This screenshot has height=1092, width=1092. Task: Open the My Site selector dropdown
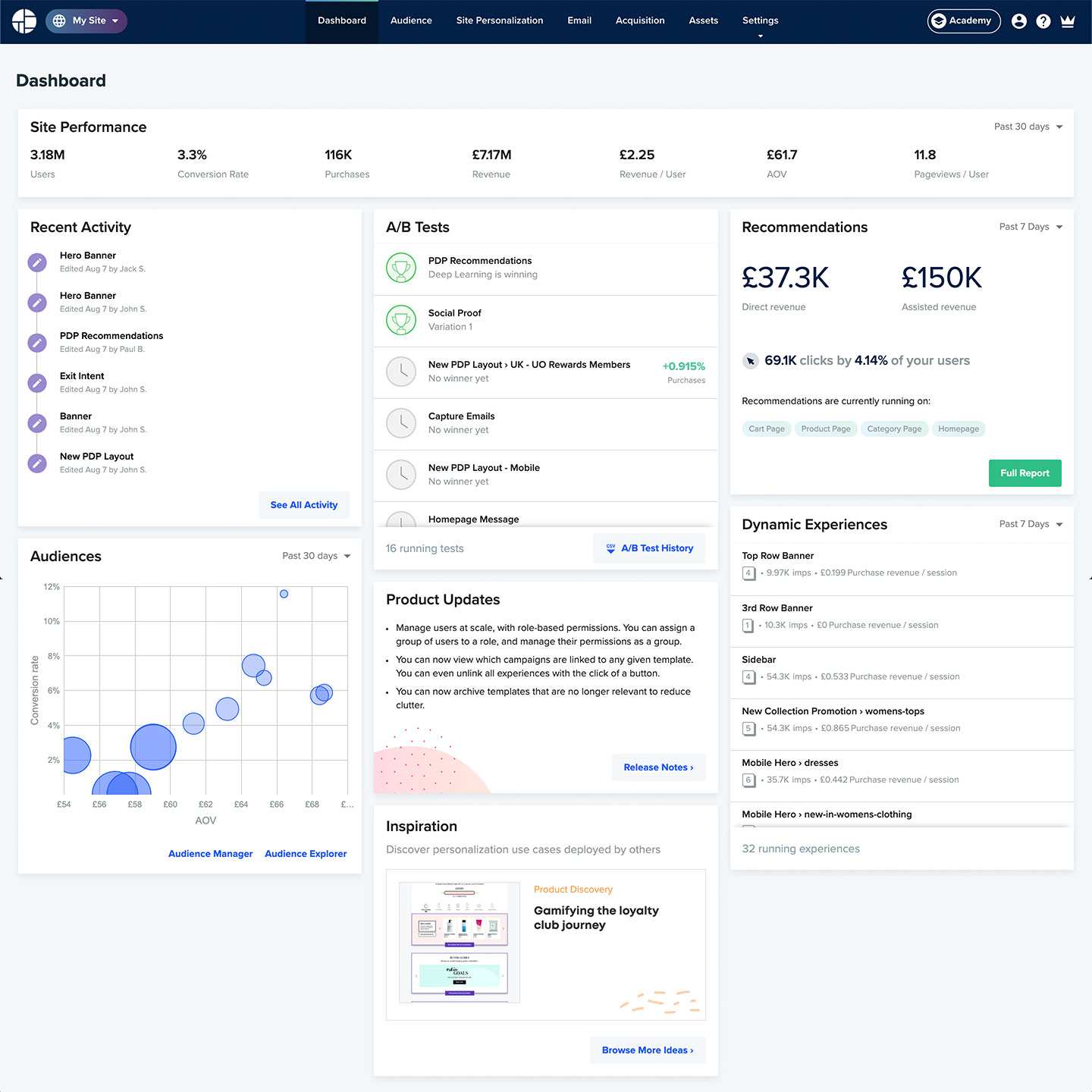[x=86, y=20]
